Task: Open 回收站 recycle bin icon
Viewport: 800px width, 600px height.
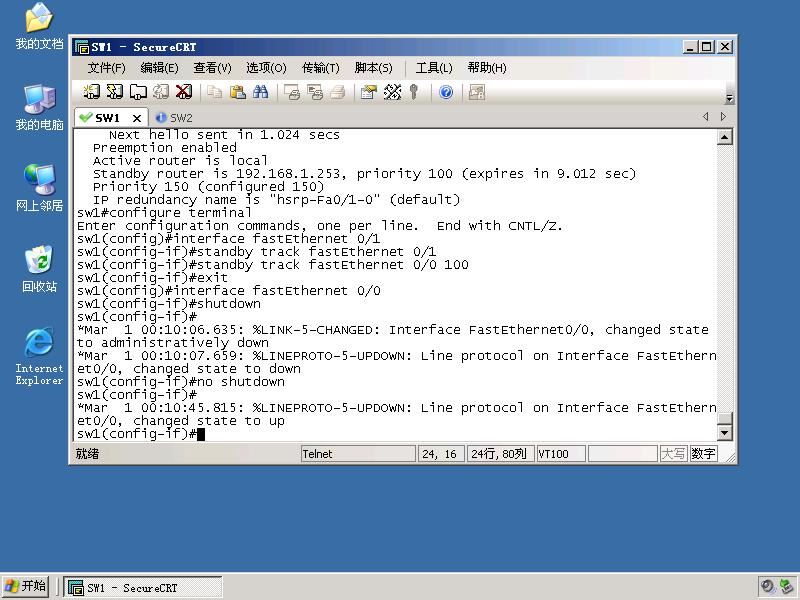Action: point(39,269)
